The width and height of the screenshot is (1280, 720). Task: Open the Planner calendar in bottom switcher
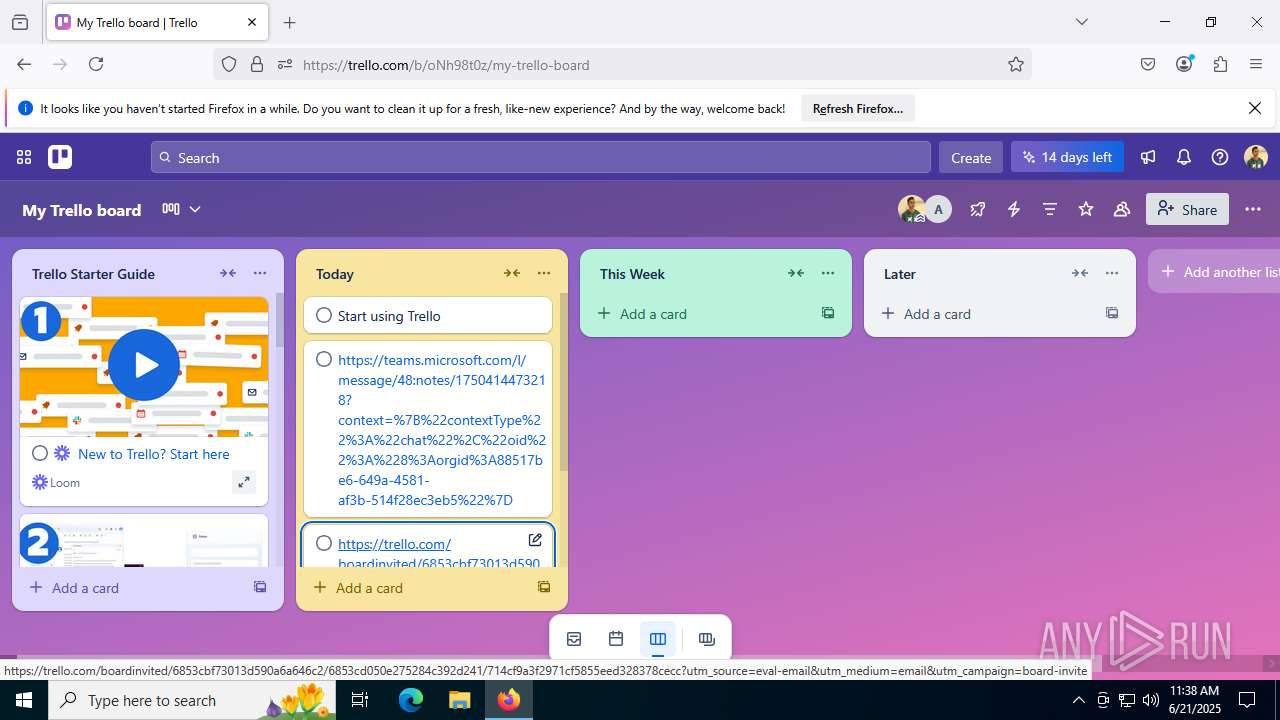click(x=616, y=639)
